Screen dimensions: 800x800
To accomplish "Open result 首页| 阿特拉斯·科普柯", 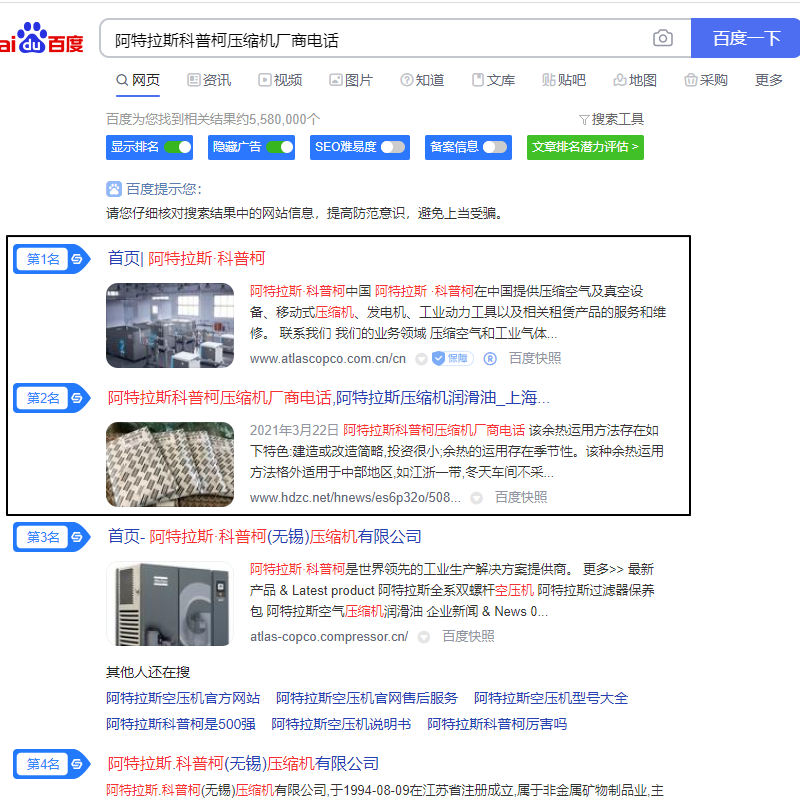I will [x=186, y=259].
